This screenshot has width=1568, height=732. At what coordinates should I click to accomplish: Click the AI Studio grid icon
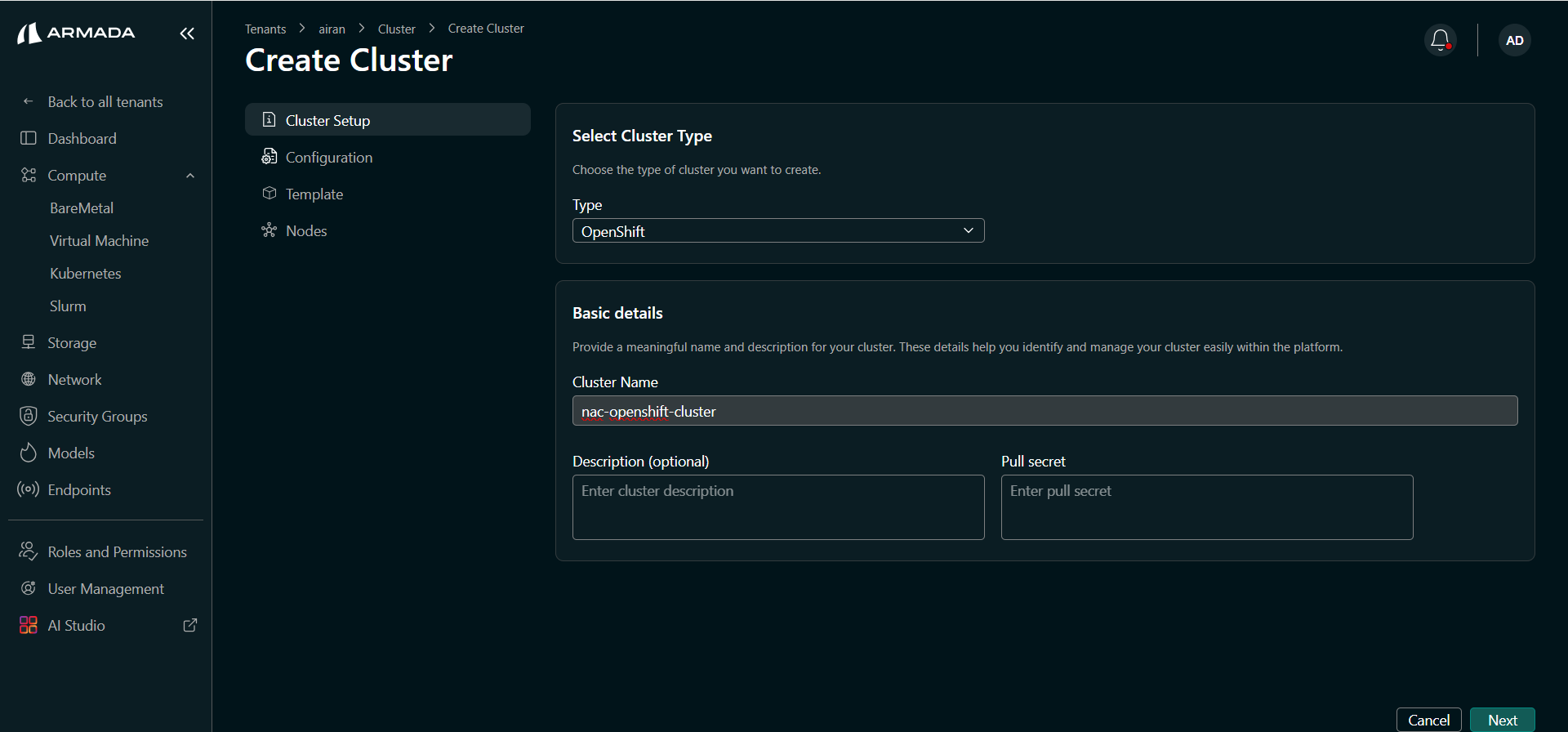click(x=29, y=625)
